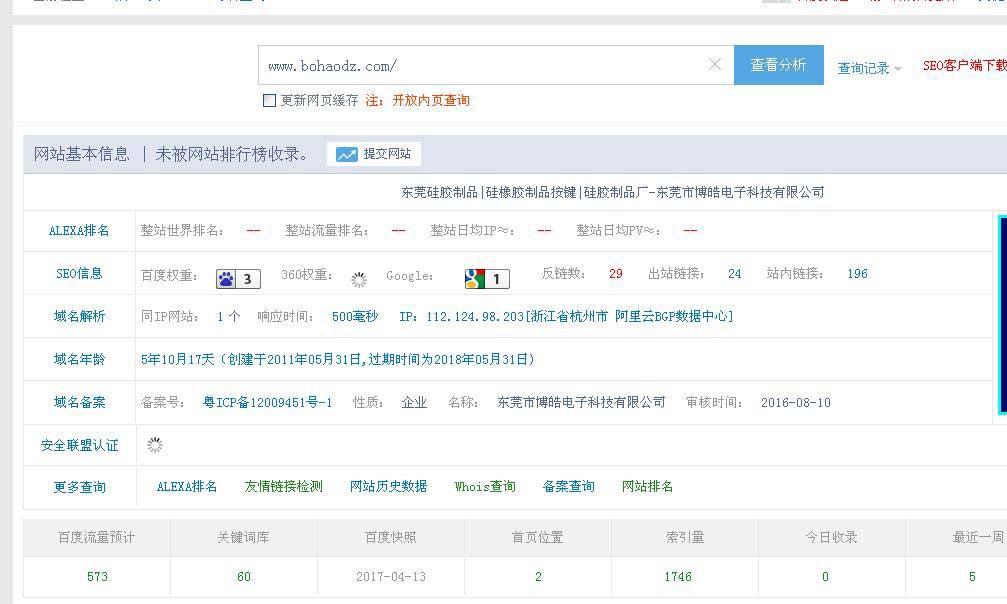Click the Baidu weight paw icon
1007x604 pixels.
pyautogui.click(x=227, y=279)
